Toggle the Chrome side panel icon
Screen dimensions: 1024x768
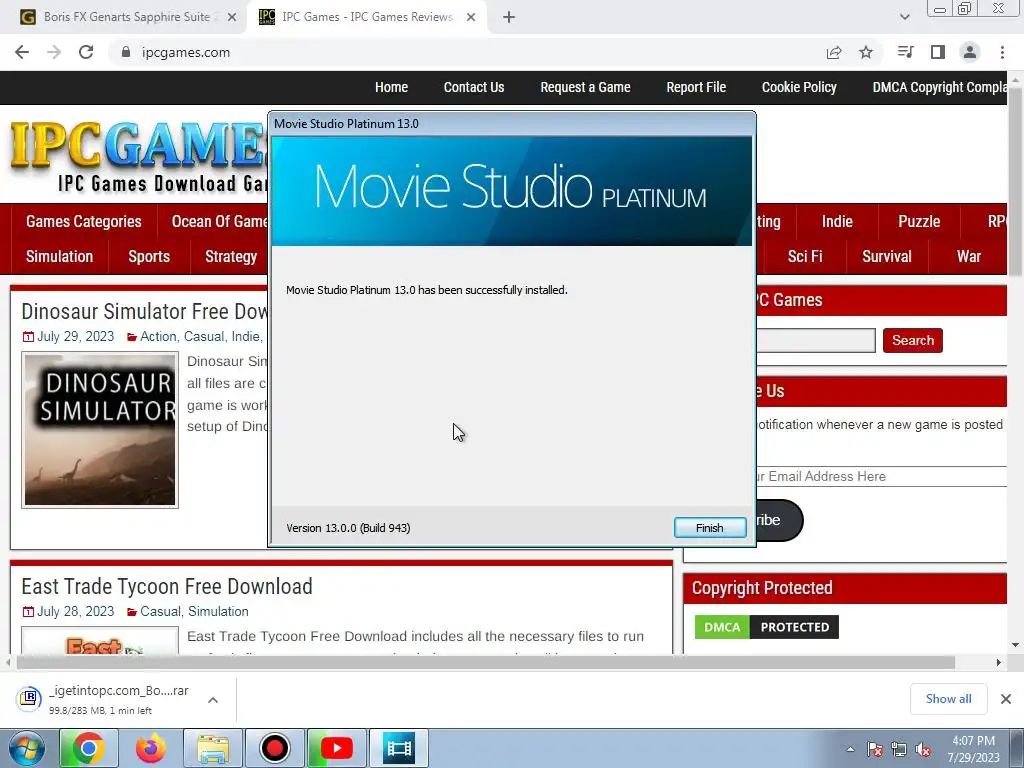tap(938, 52)
